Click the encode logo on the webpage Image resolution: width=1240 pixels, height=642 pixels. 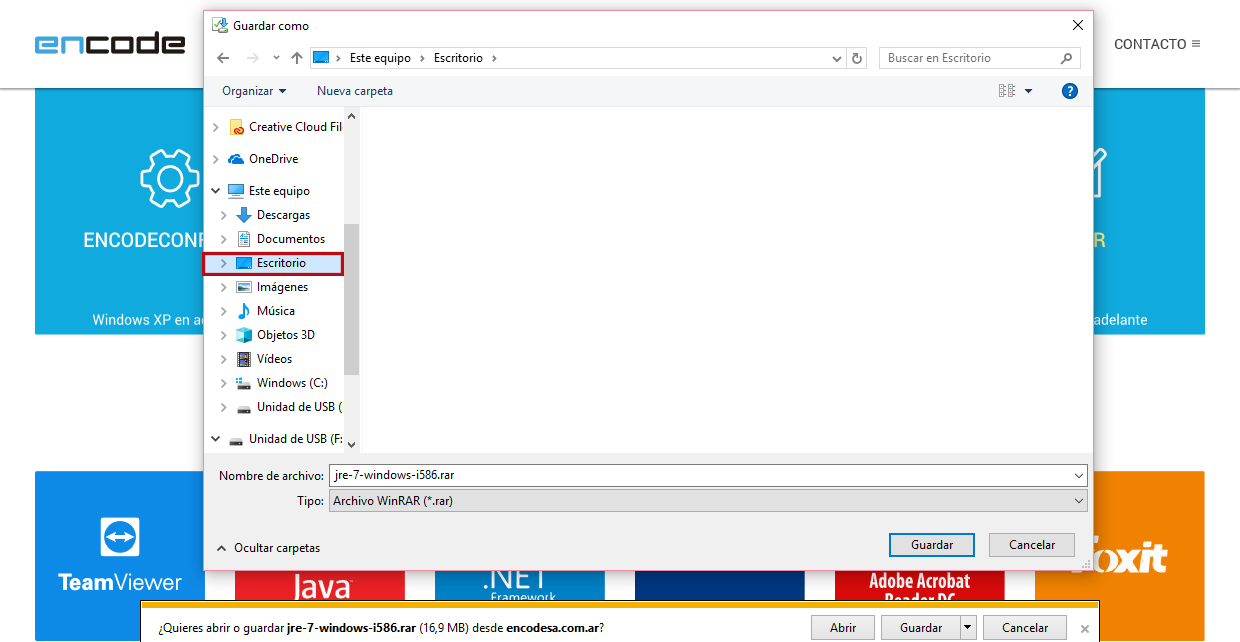coord(110,44)
